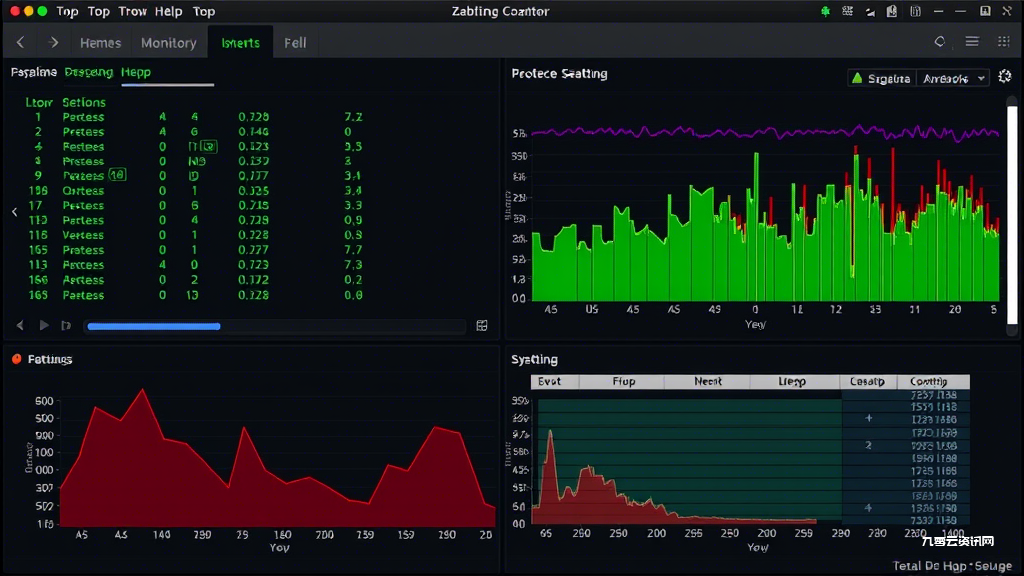Viewport: 1024px width, 576px height.
Task: Click the grid layout icon right of the progress bar
Action: click(x=482, y=325)
